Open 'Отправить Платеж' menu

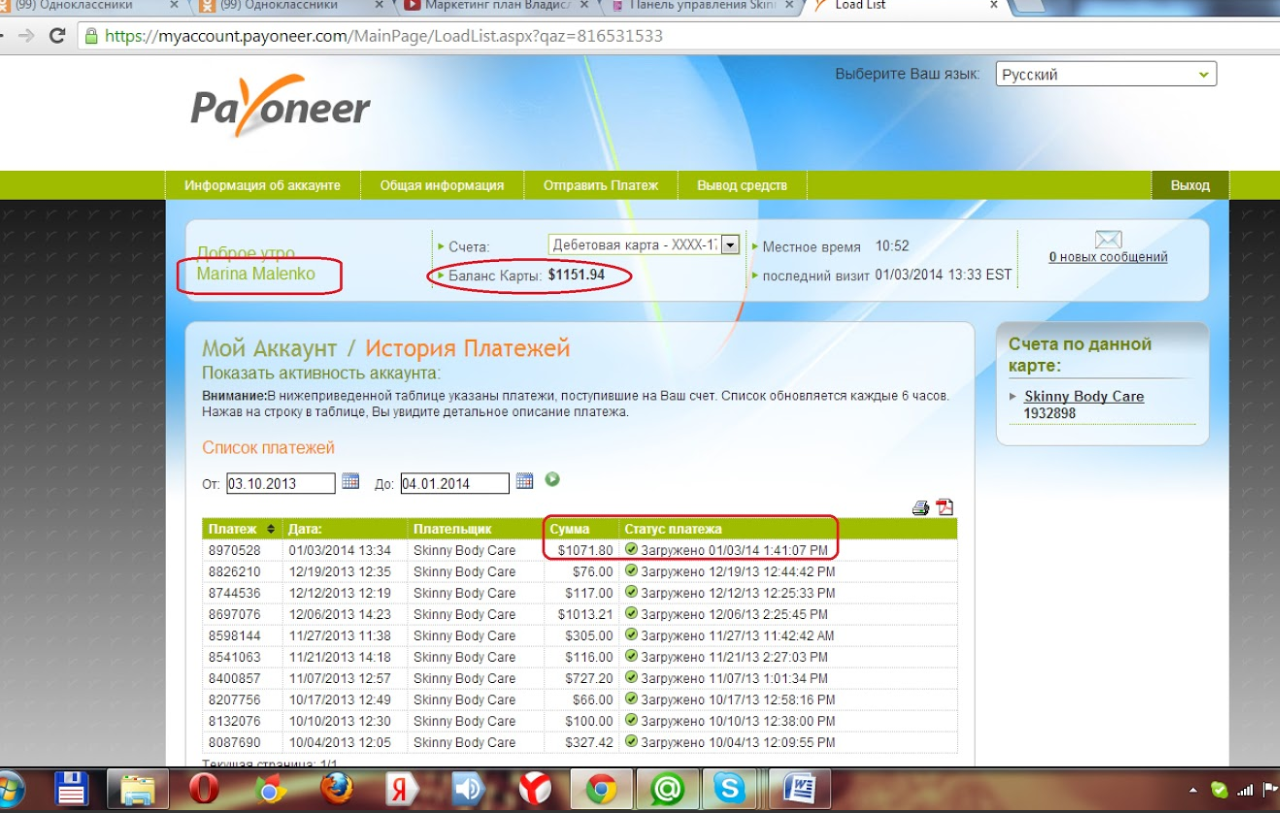(601, 186)
